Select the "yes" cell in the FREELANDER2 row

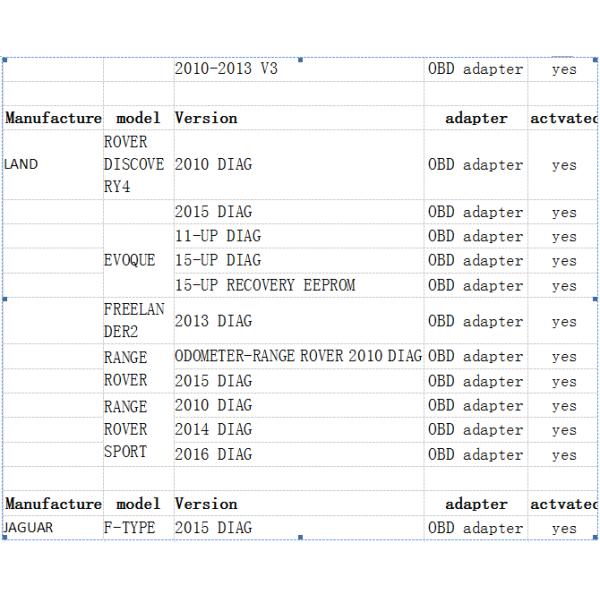point(564,322)
